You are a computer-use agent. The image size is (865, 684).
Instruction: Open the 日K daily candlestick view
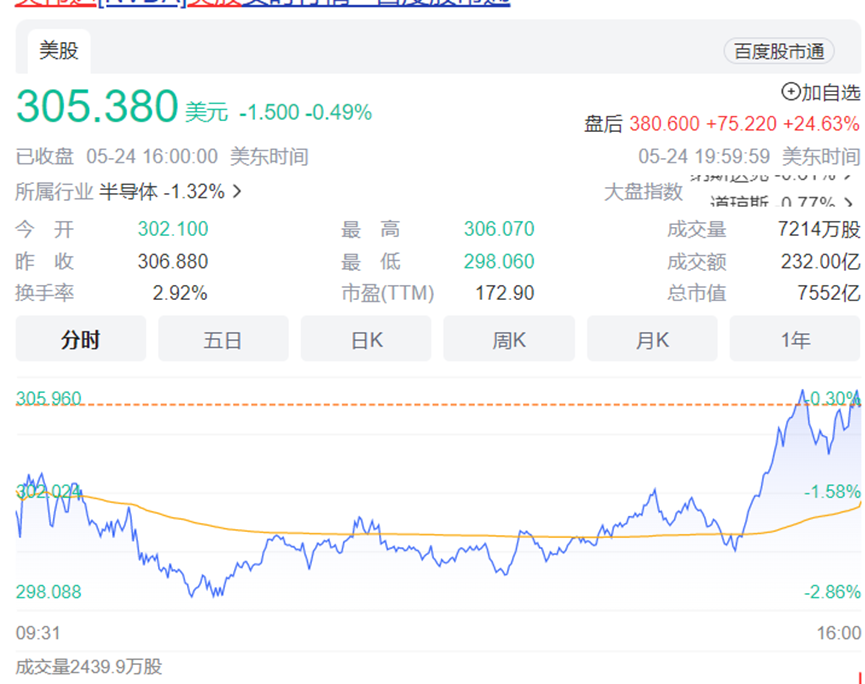click(x=366, y=339)
